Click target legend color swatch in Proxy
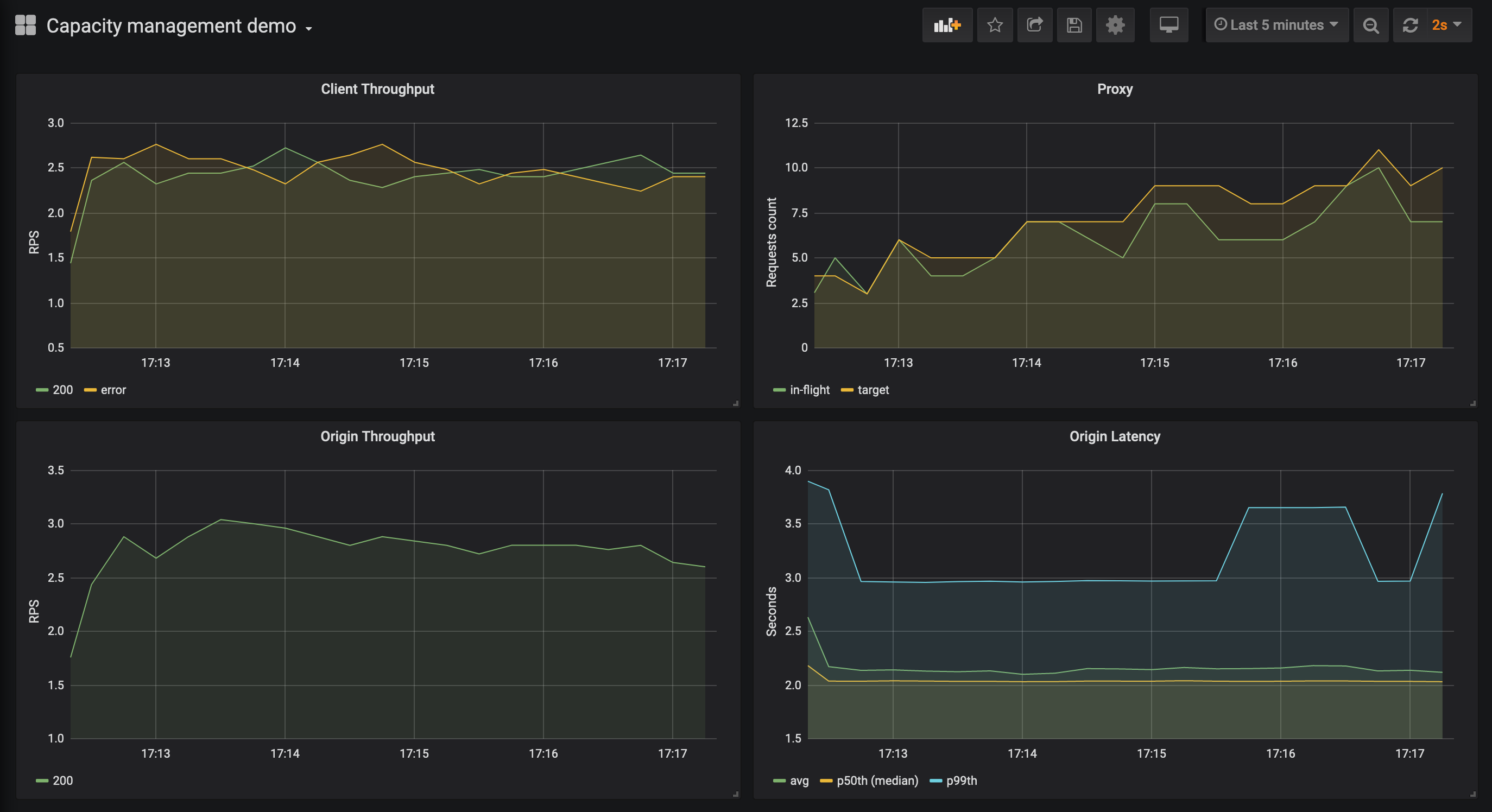 846,390
